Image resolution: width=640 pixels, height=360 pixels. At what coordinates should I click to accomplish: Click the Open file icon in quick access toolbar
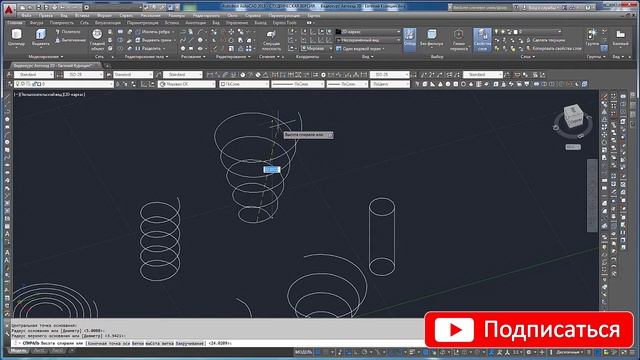(x=30, y=7)
